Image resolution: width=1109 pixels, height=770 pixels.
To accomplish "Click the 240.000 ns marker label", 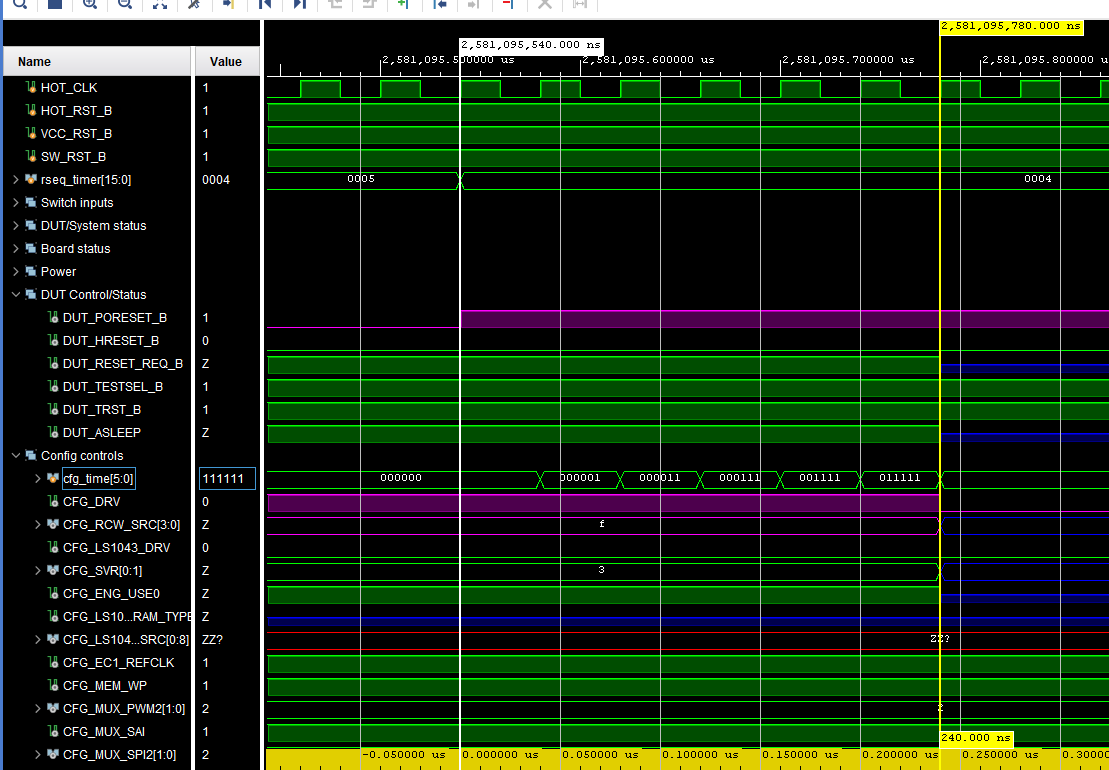I will pyautogui.click(x=977, y=737).
